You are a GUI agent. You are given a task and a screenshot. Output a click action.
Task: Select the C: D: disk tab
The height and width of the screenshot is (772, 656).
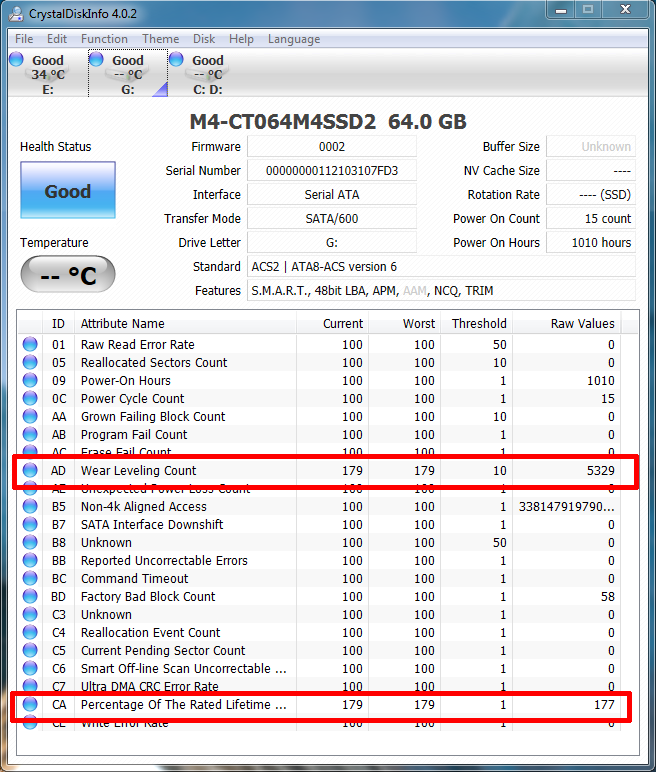tap(207, 74)
